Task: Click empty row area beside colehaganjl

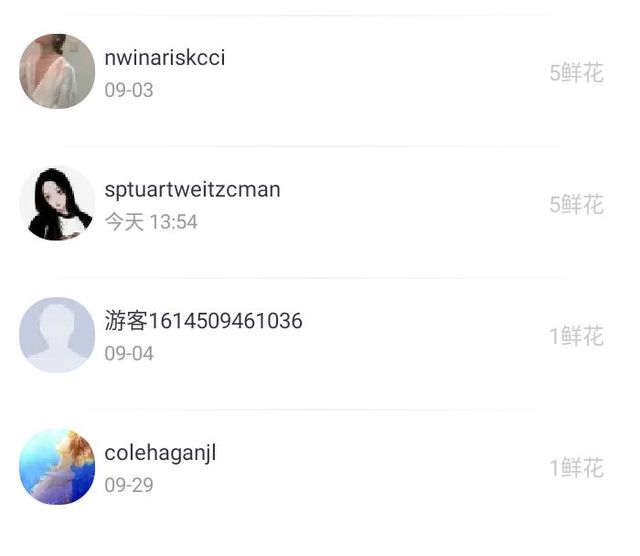Action: (x=380, y=467)
